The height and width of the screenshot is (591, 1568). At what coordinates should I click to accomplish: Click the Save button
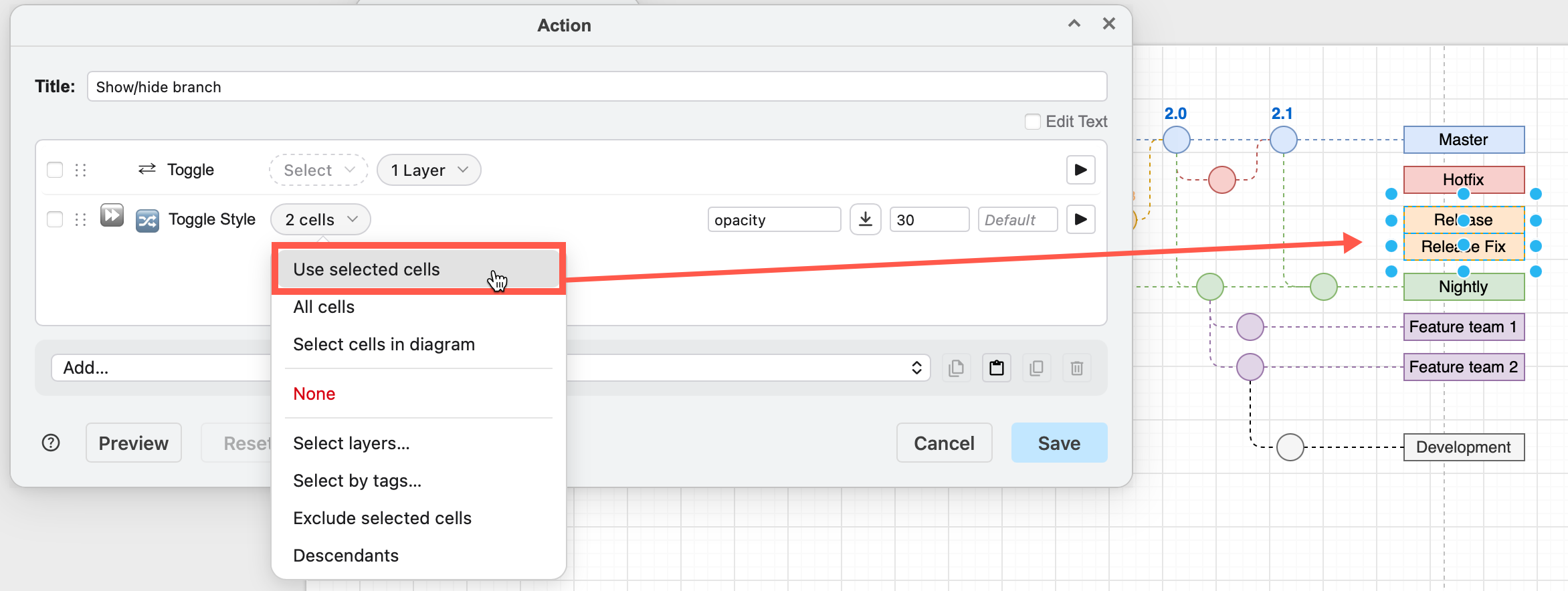1059,443
